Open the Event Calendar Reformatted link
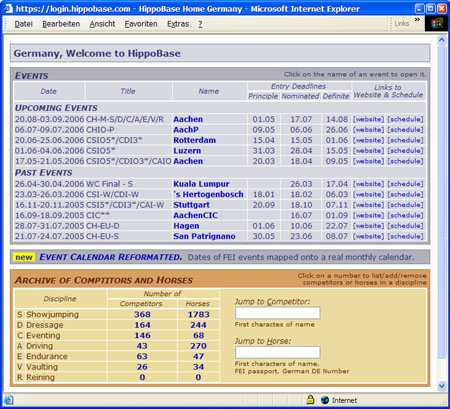This screenshot has width=450, height=409. click(111, 257)
